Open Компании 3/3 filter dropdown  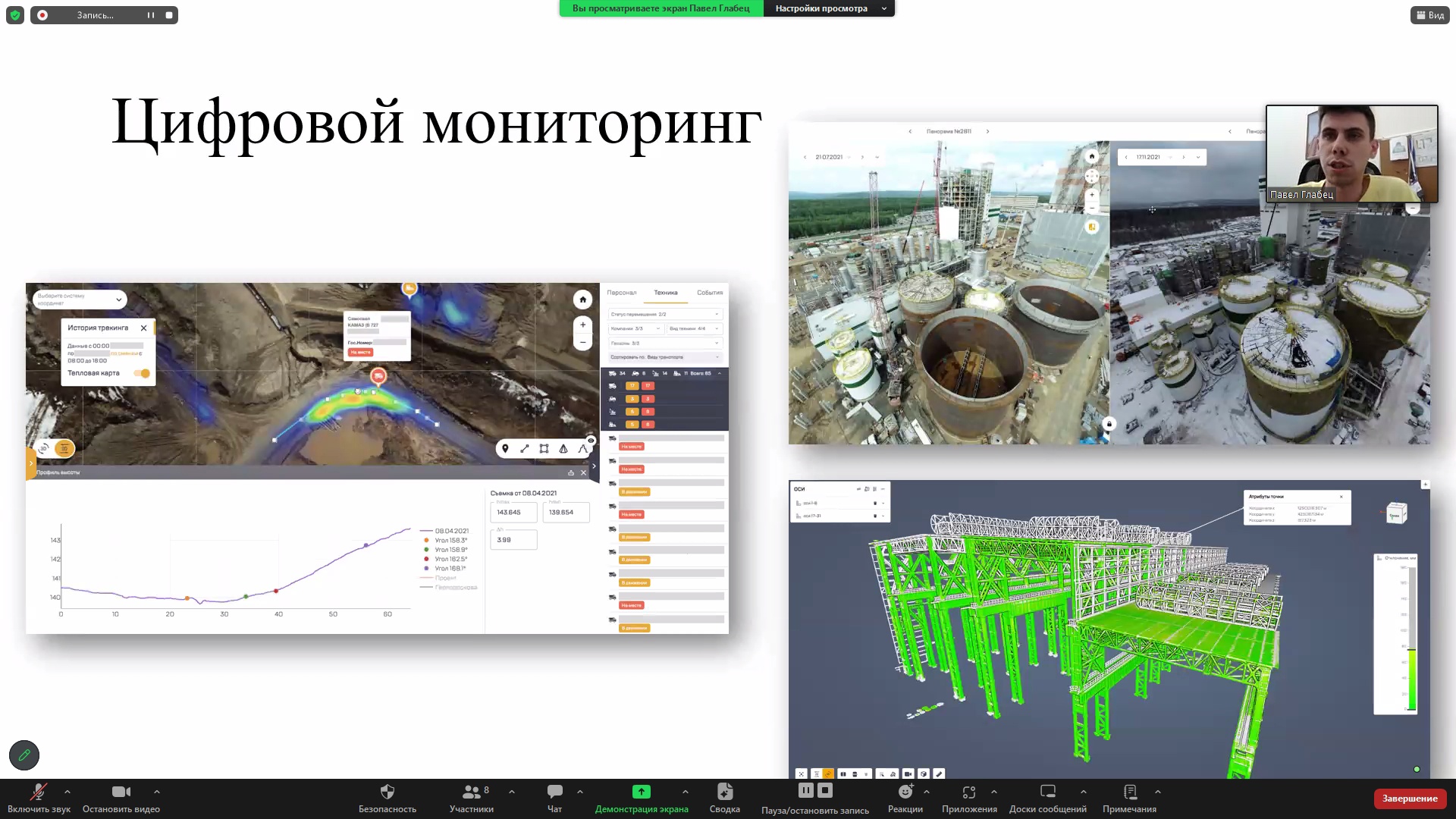pyautogui.click(x=636, y=328)
